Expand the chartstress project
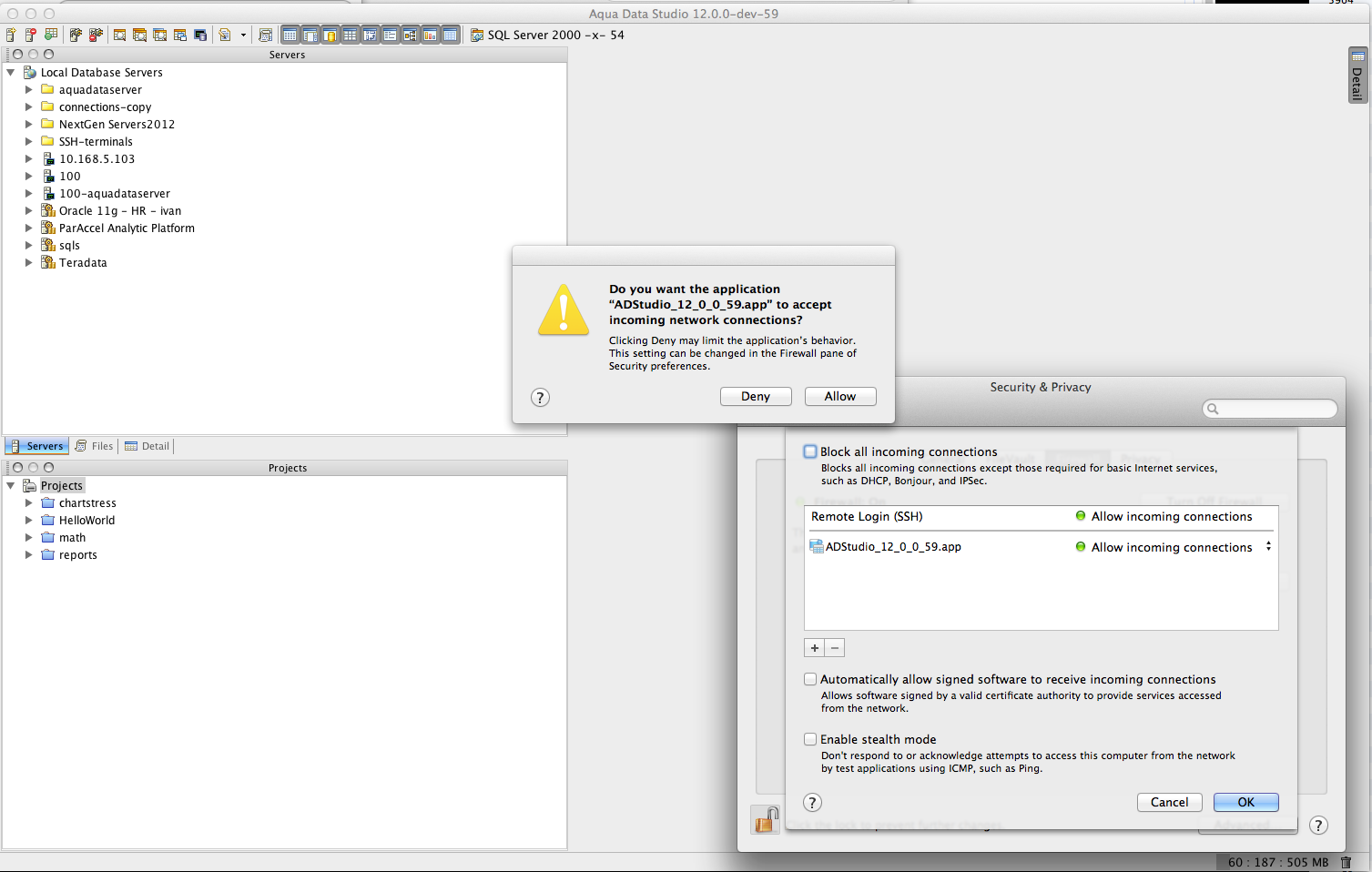Viewport: 1372px width, 872px height. 28,502
